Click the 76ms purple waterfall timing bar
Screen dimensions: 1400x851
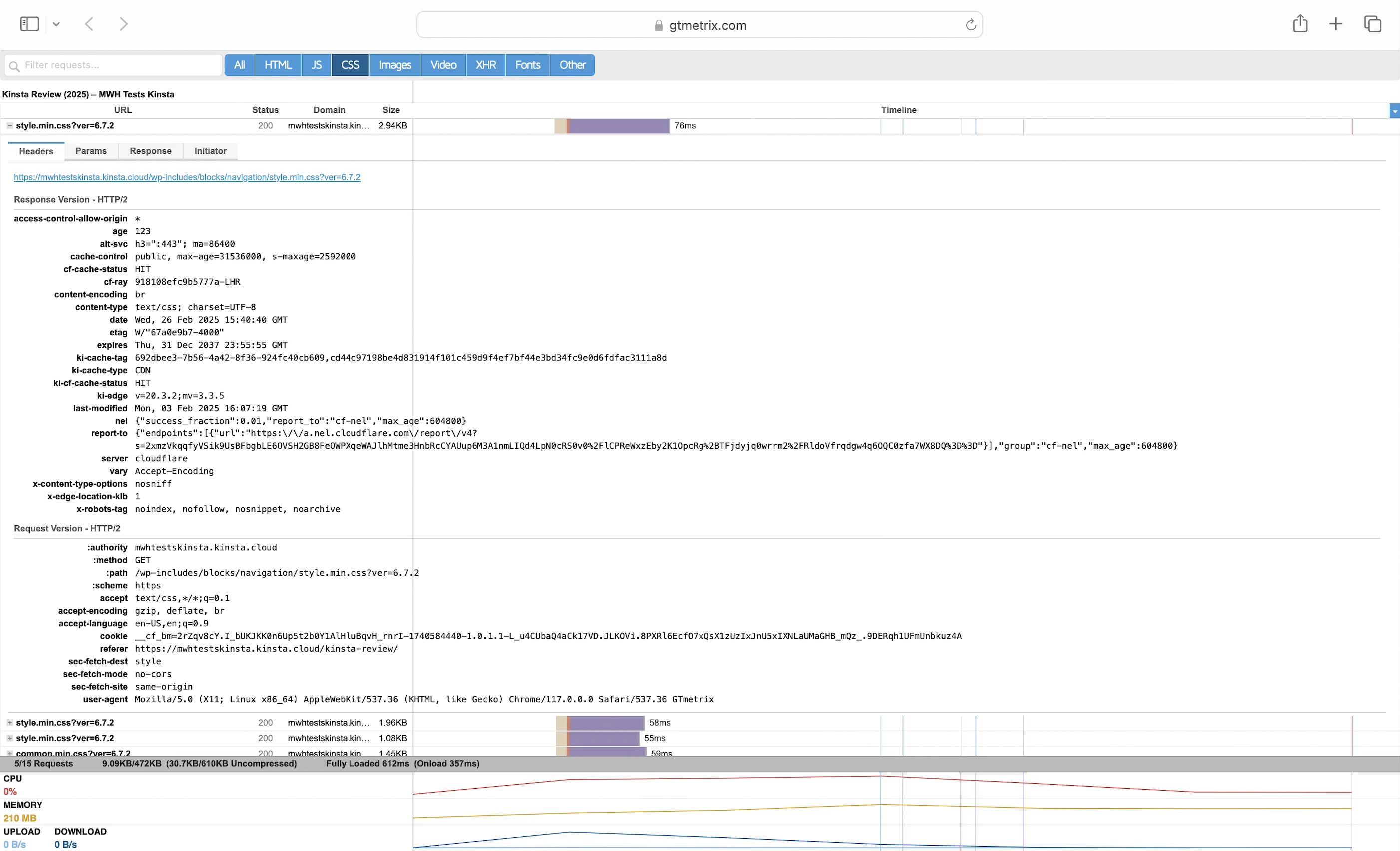tap(618, 126)
